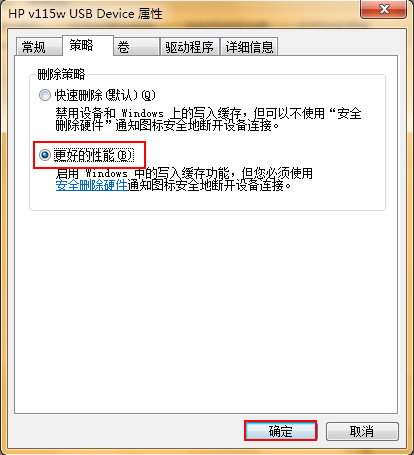
Task: Close the properties window with X
Action: (x=384, y=9)
